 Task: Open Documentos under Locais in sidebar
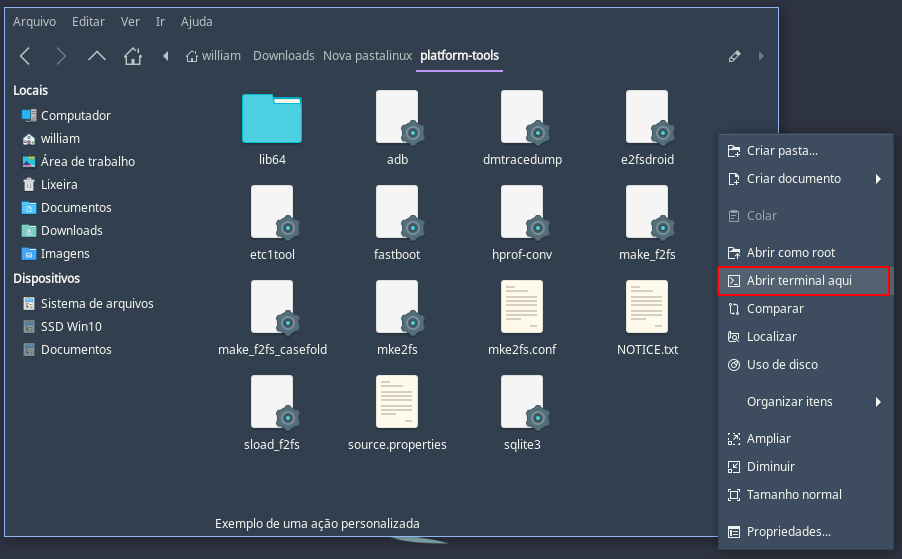[x=66, y=208]
